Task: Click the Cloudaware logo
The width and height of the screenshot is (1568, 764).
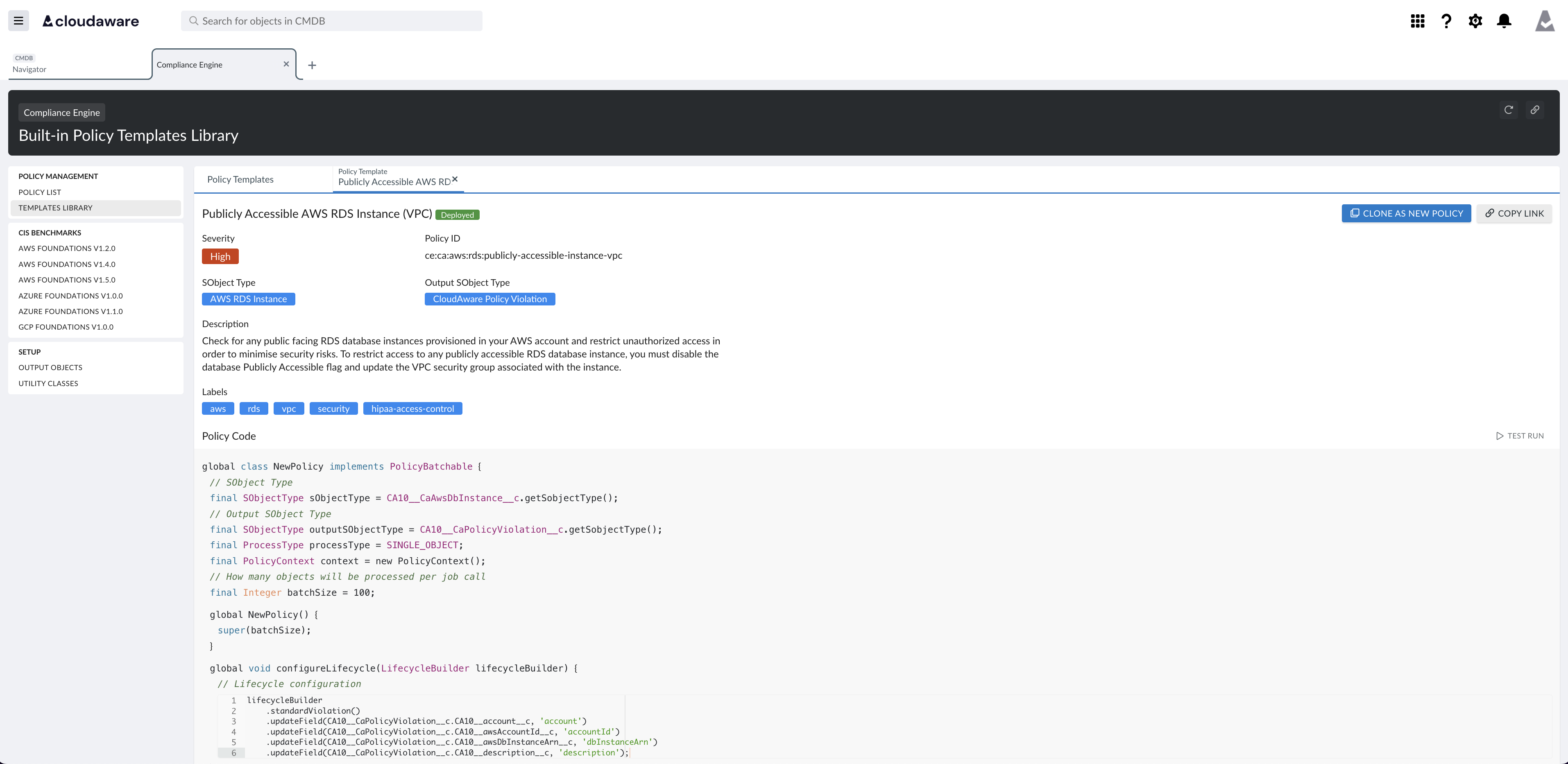Action: [91, 21]
